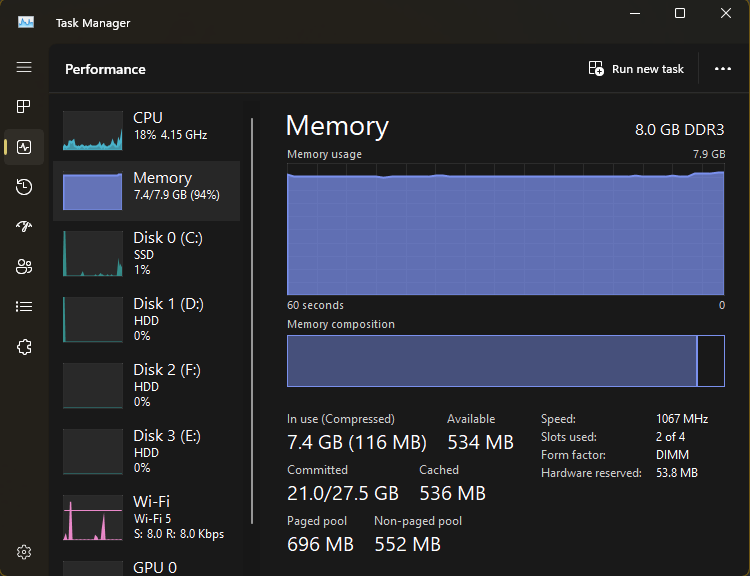
Task: Open the App history page icon
Action: pyautogui.click(x=24, y=187)
